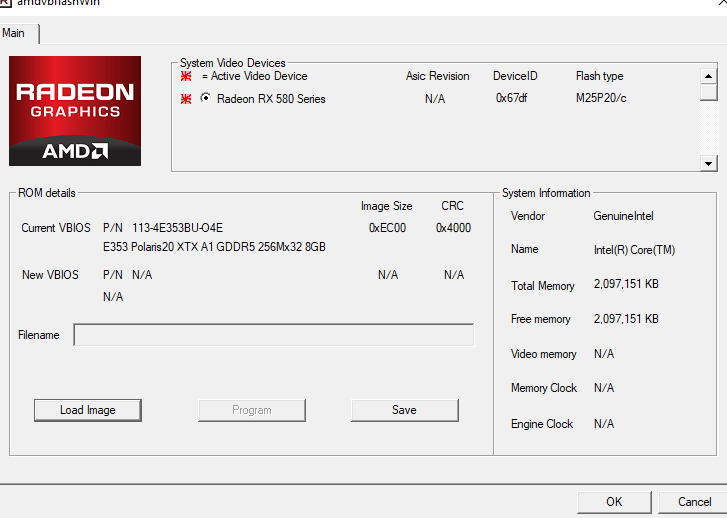Confirm with the OK button

(x=614, y=502)
